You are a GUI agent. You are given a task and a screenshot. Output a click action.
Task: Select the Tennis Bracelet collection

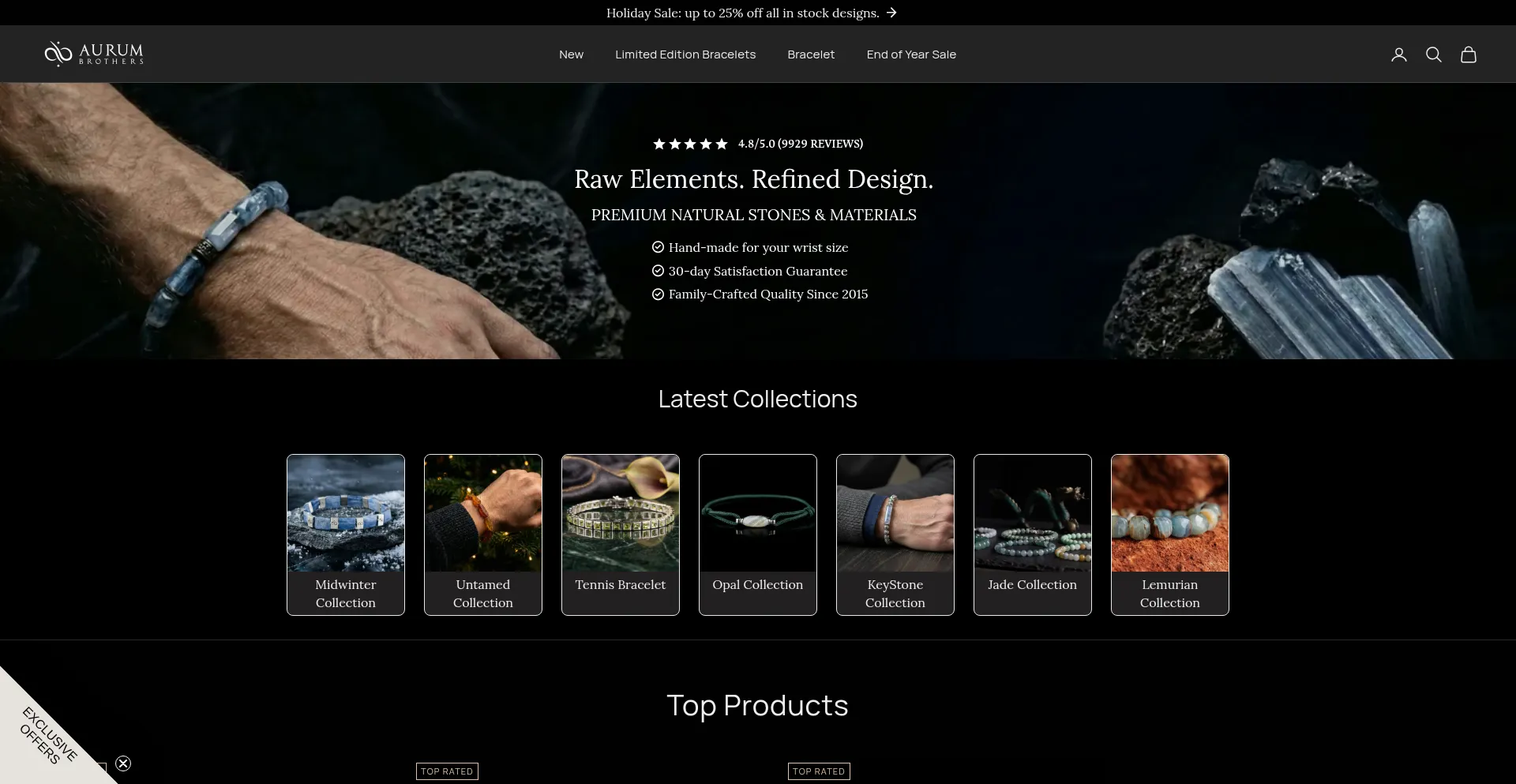tap(621, 535)
